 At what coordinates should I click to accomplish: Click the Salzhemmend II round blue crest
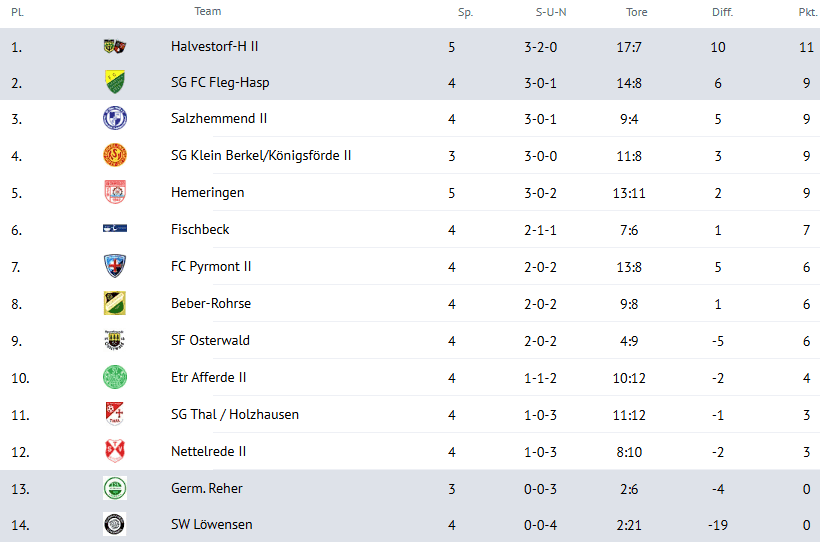(115, 118)
